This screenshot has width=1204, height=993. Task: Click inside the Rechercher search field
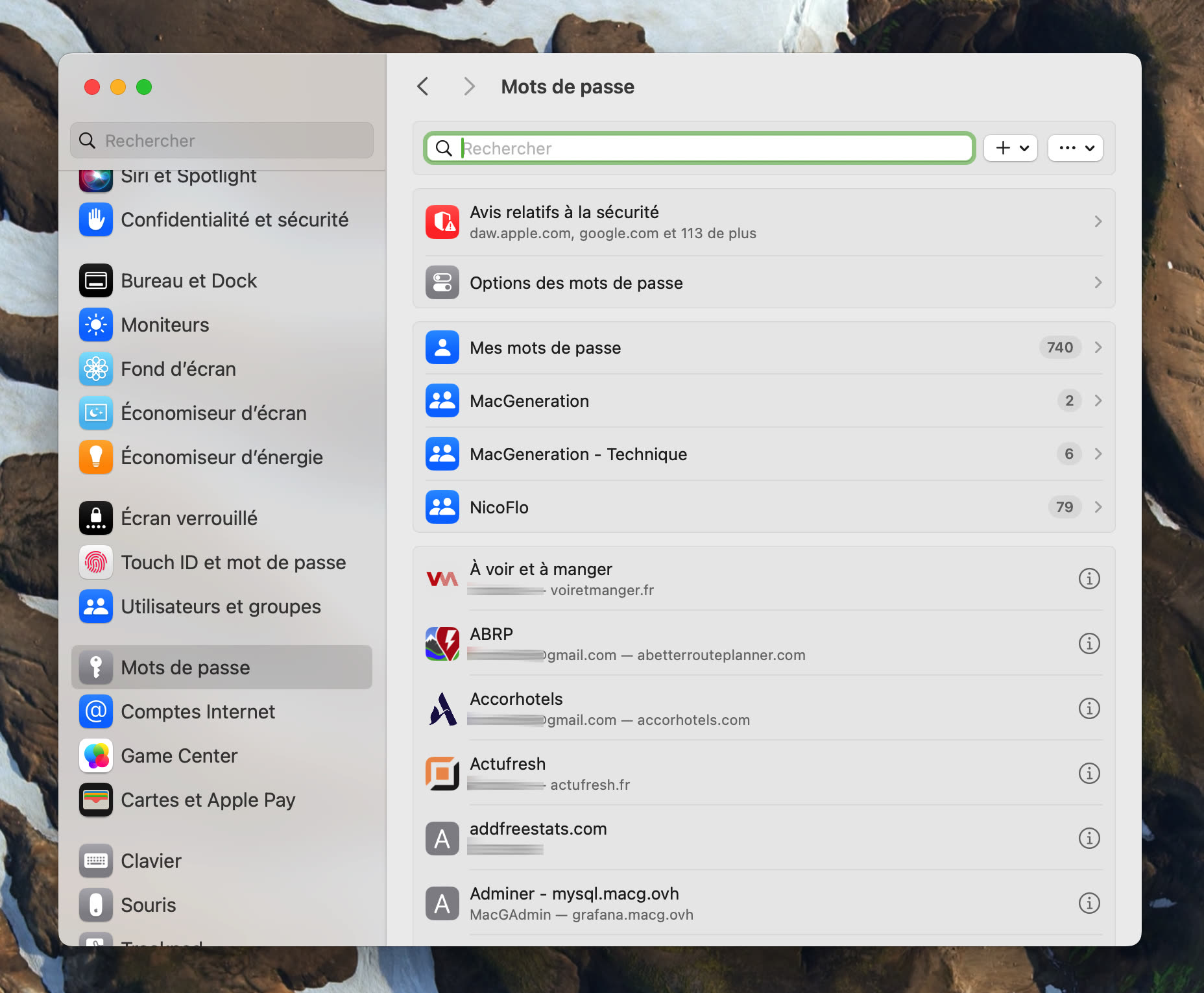tap(699, 148)
